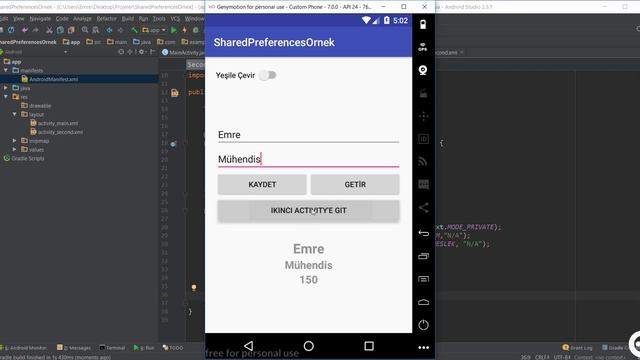Open Genymotion share icon

coord(423,207)
